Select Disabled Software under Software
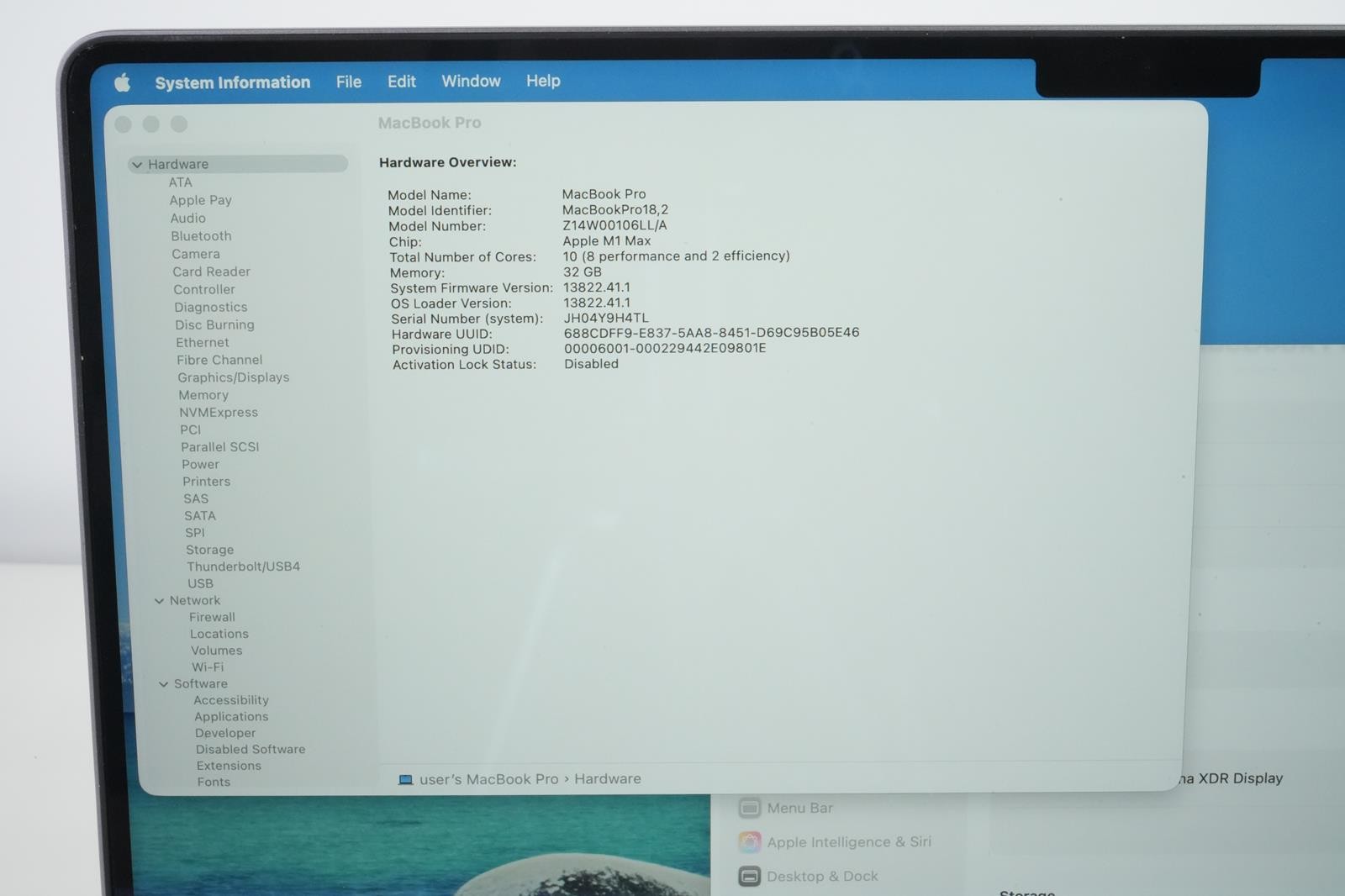 click(251, 750)
